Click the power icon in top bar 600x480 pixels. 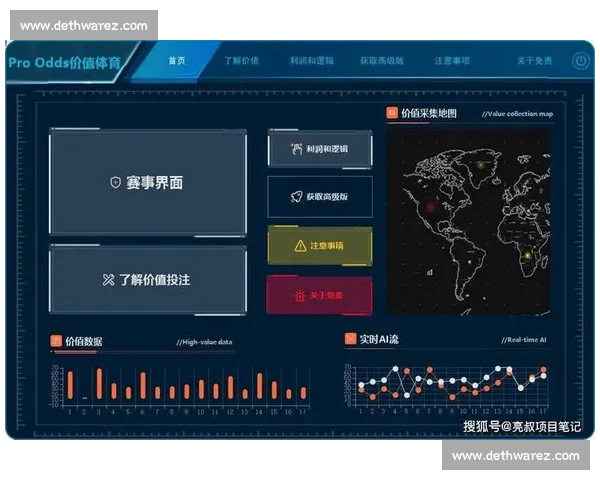pyautogui.click(x=580, y=61)
